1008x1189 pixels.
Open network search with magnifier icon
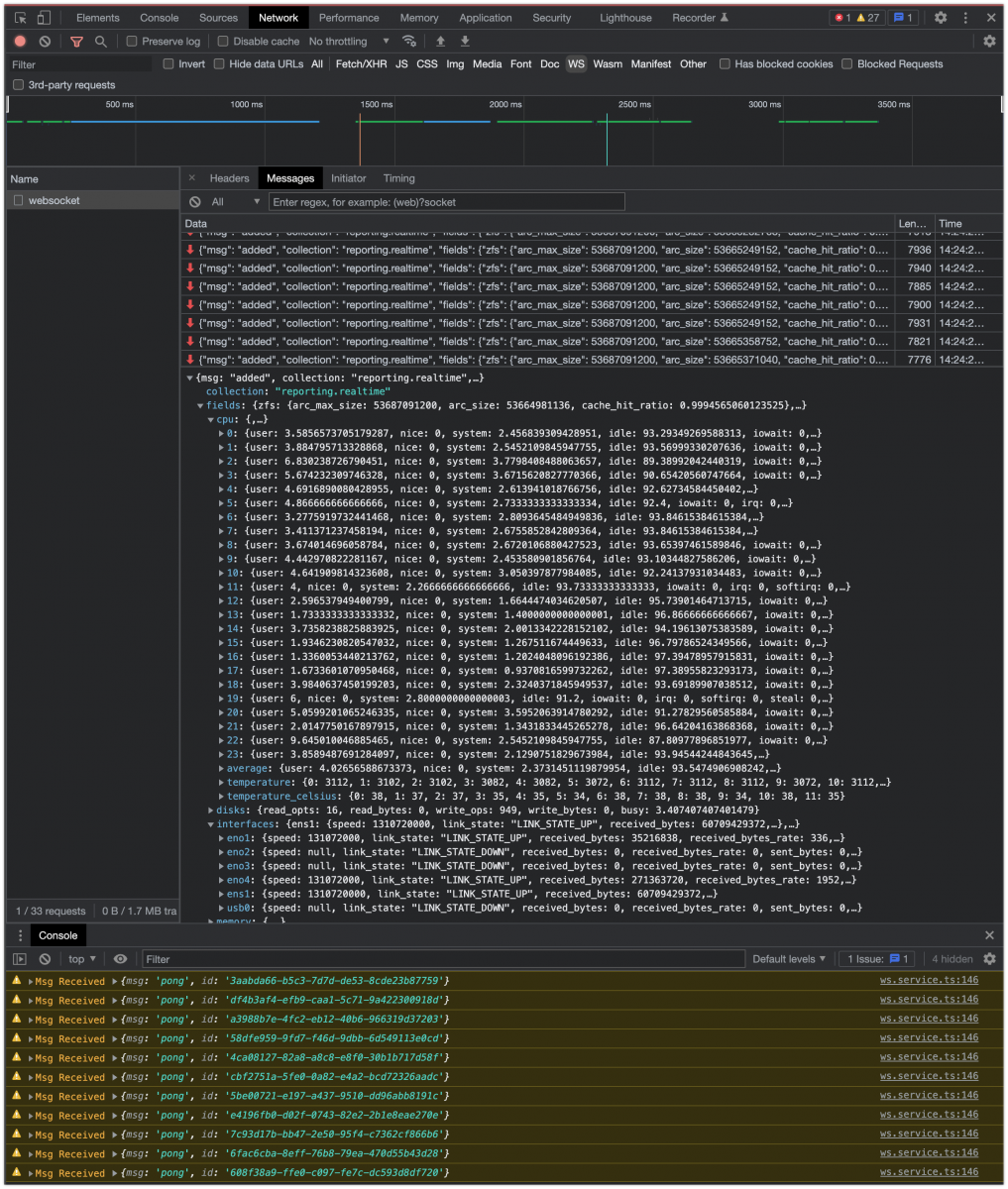[x=101, y=42]
